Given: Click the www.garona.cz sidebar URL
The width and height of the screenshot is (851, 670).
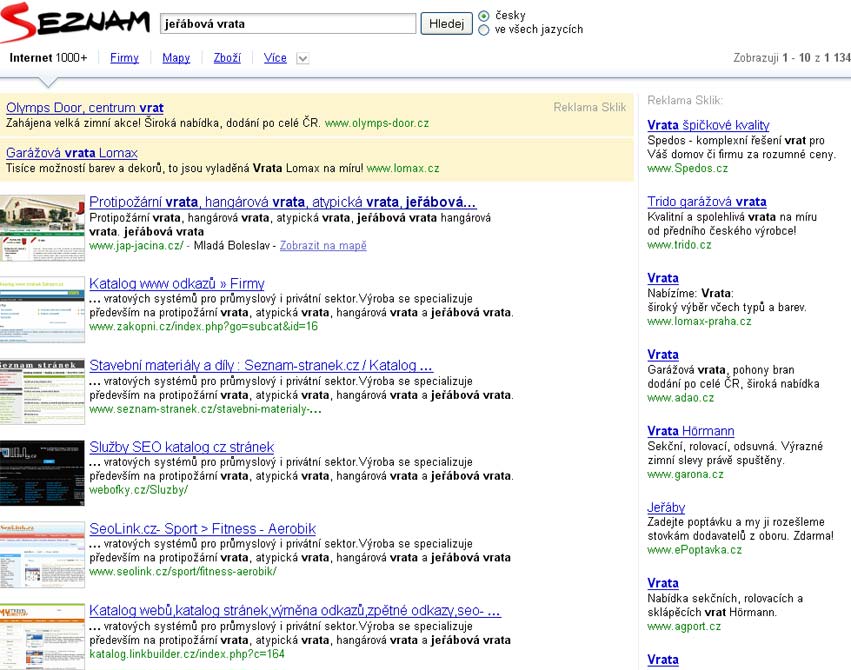Looking at the screenshot, I should pos(685,474).
